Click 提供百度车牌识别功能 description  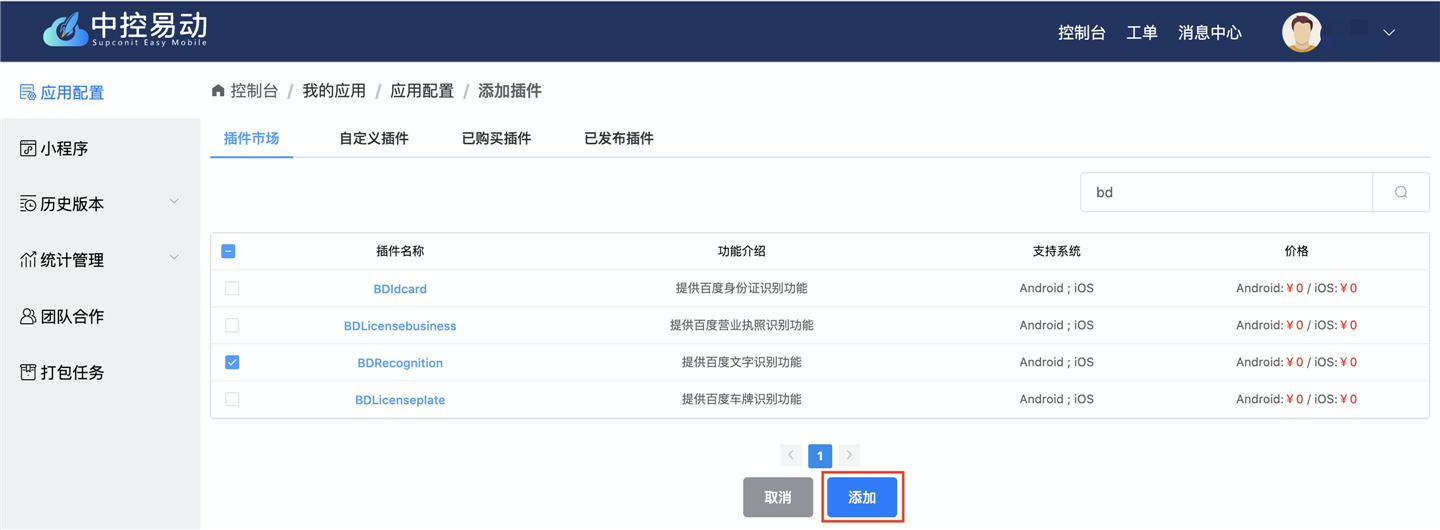742,399
